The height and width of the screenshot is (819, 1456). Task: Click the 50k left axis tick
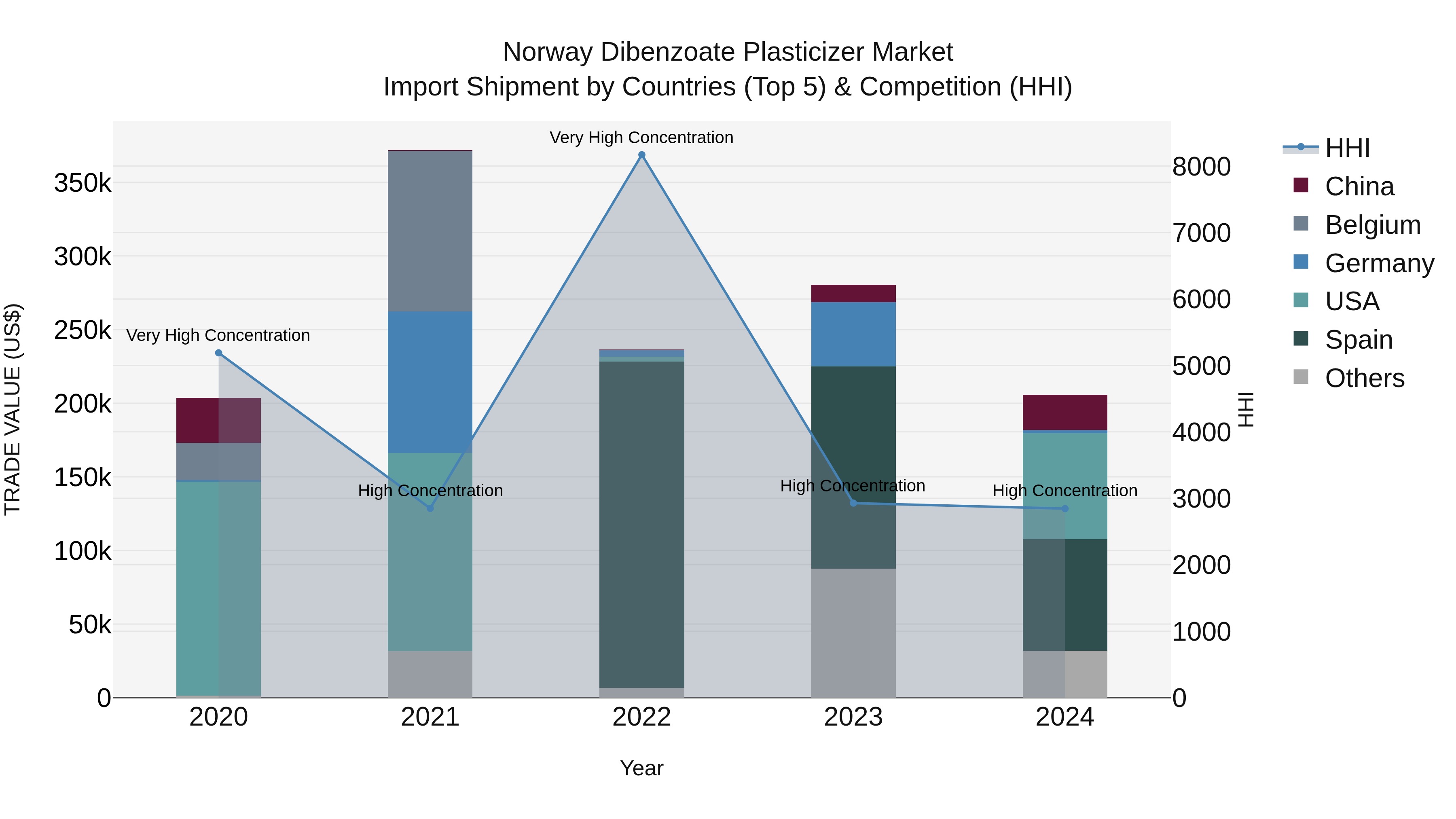[90, 624]
